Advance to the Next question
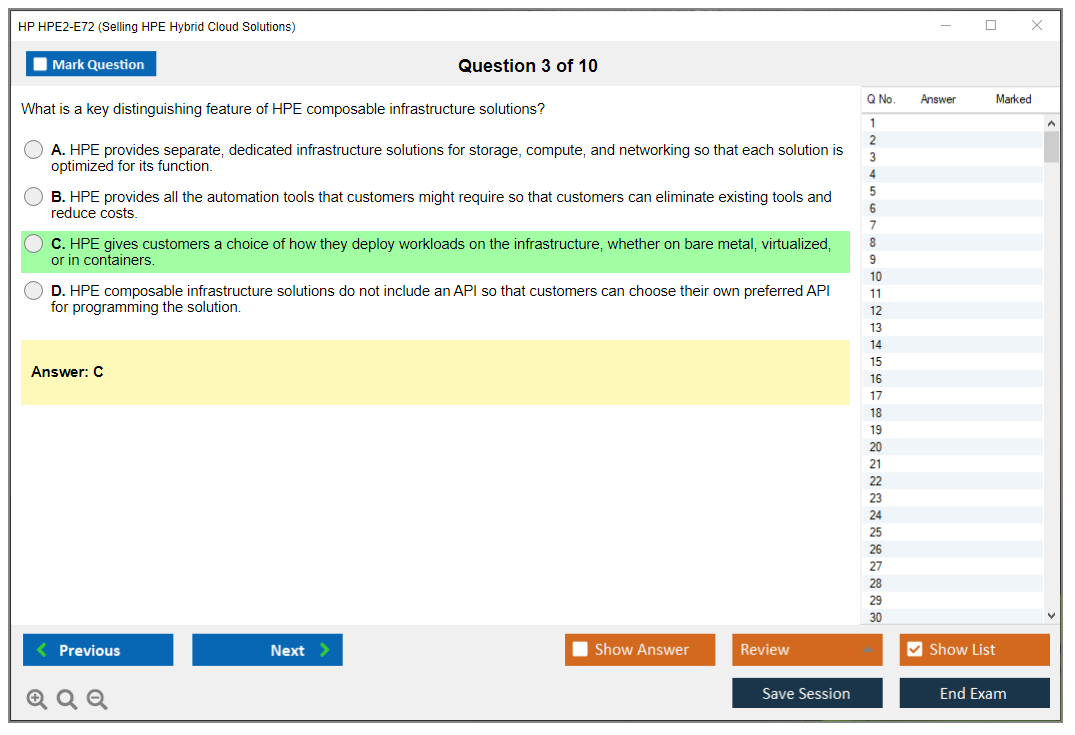 267,650
